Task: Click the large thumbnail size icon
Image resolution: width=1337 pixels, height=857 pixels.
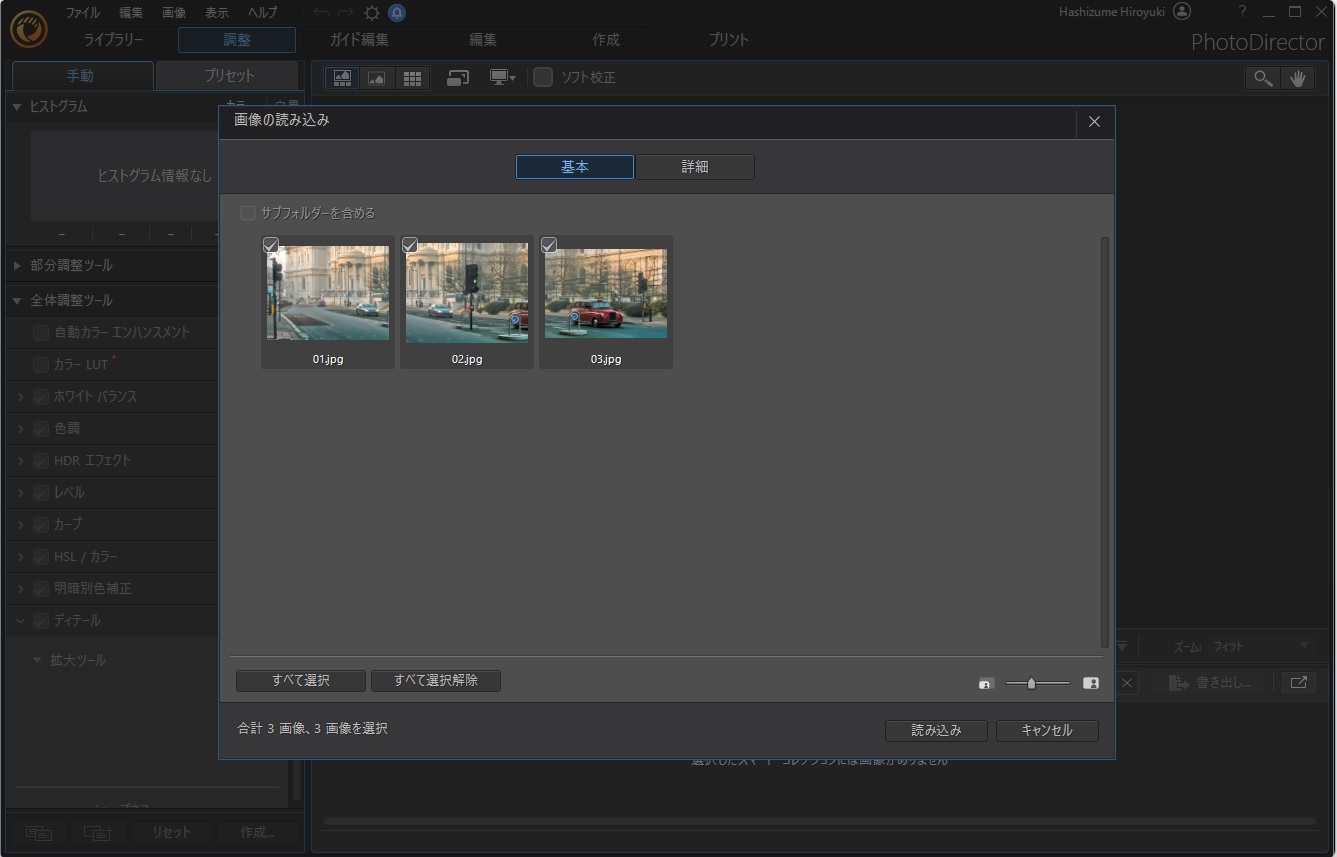Action: tap(1090, 684)
